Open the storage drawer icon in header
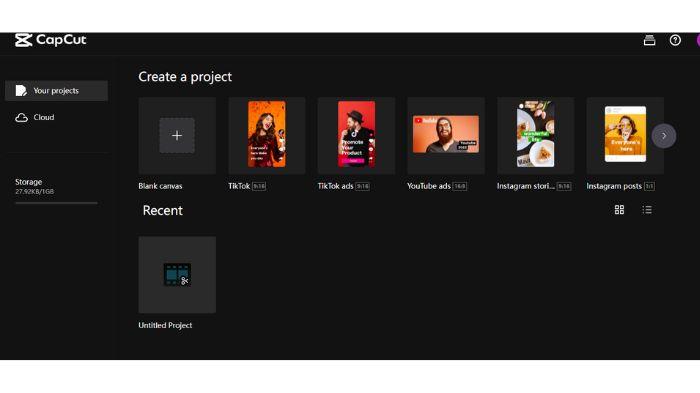The height and width of the screenshot is (393, 700). coord(650,40)
